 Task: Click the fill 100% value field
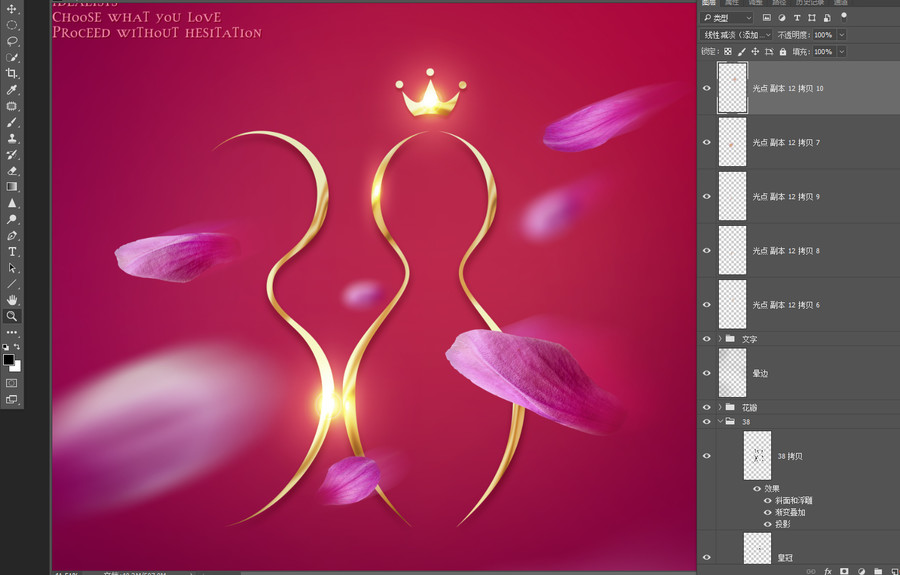pyautogui.click(x=824, y=52)
